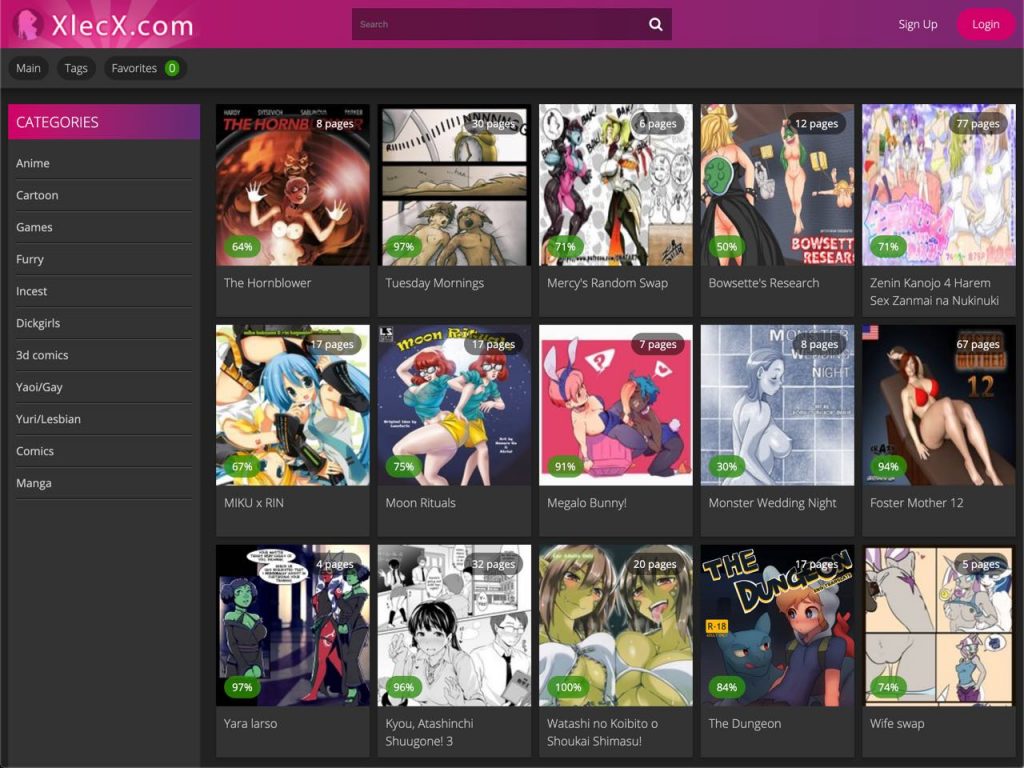The height and width of the screenshot is (768, 1024).
Task: Open the MIKU x RIN title link
Action: tap(253, 503)
